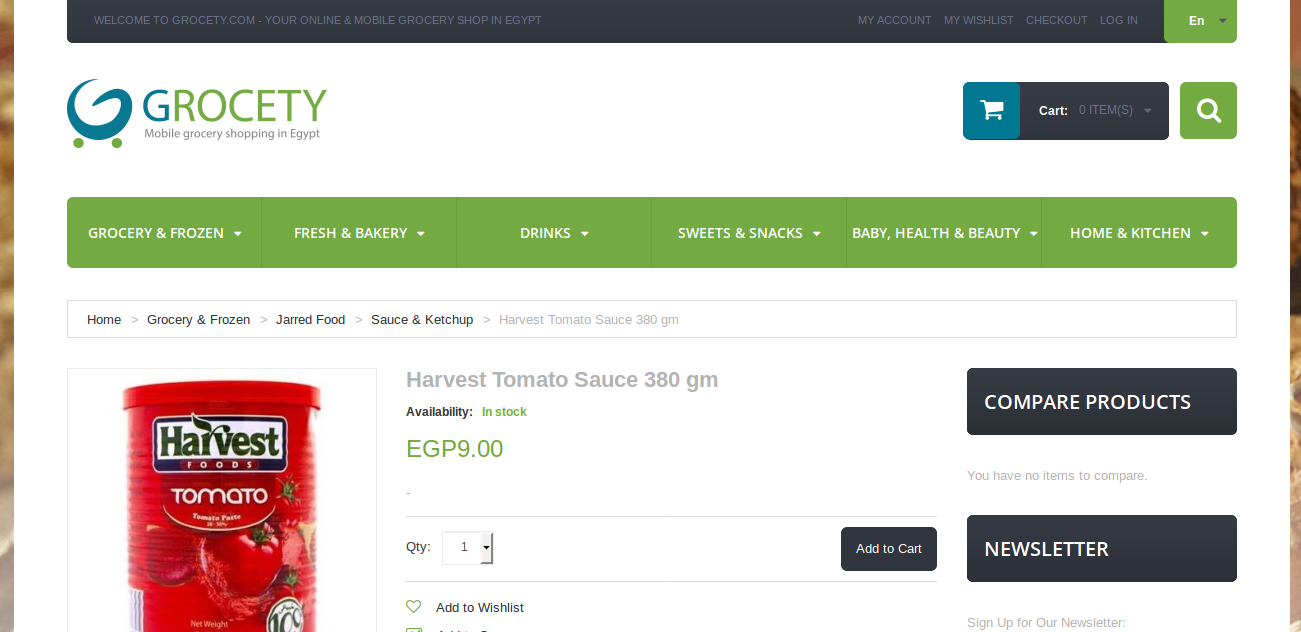The height and width of the screenshot is (632, 1301).
Task: Open the search magnifier button
Action: pyautogui.click(x=1208, y=110)
